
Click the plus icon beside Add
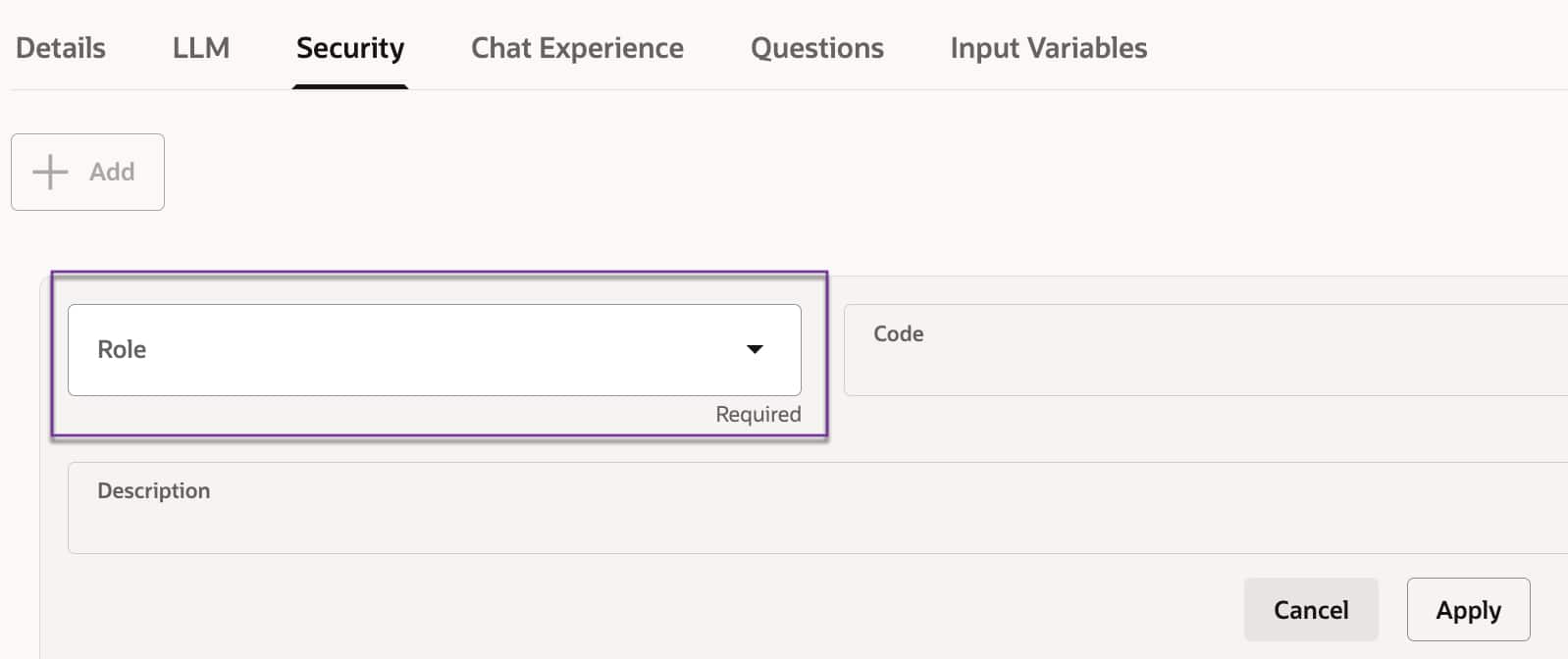(x=50, y=172)
